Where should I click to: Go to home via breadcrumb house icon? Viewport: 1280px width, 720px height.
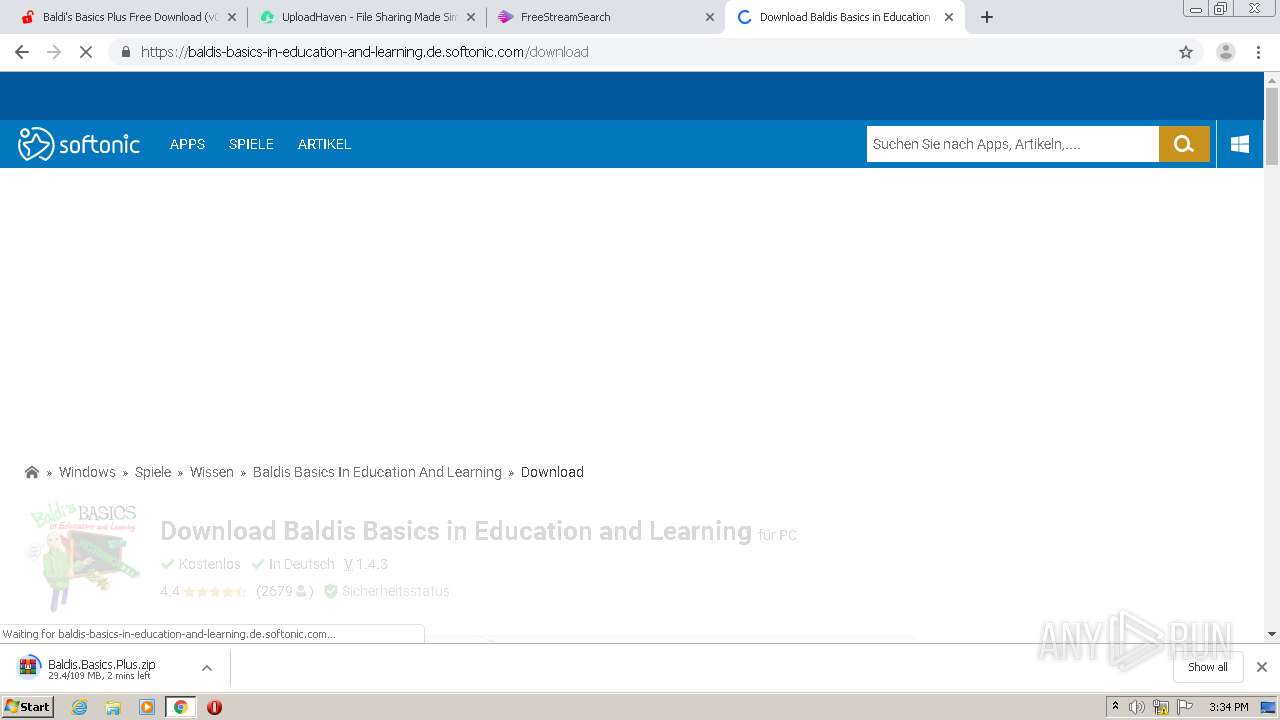tap(32, 472)
